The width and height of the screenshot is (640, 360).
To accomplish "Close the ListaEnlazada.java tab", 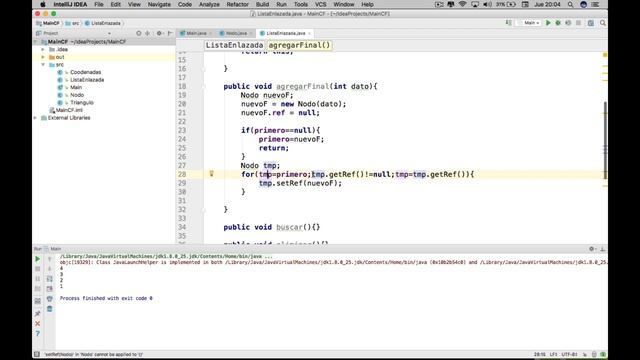I will click(x=309, y=33).
